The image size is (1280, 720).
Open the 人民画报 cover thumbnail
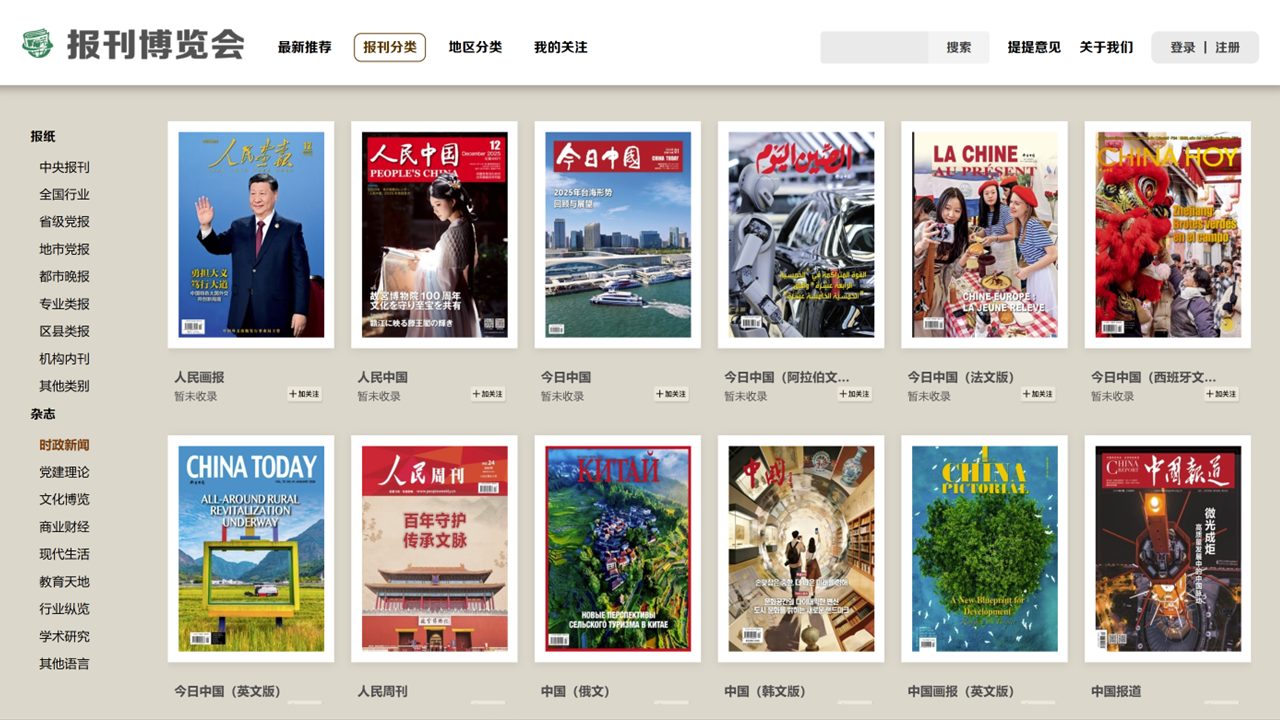pyautogui.click(x=251, y=235)
